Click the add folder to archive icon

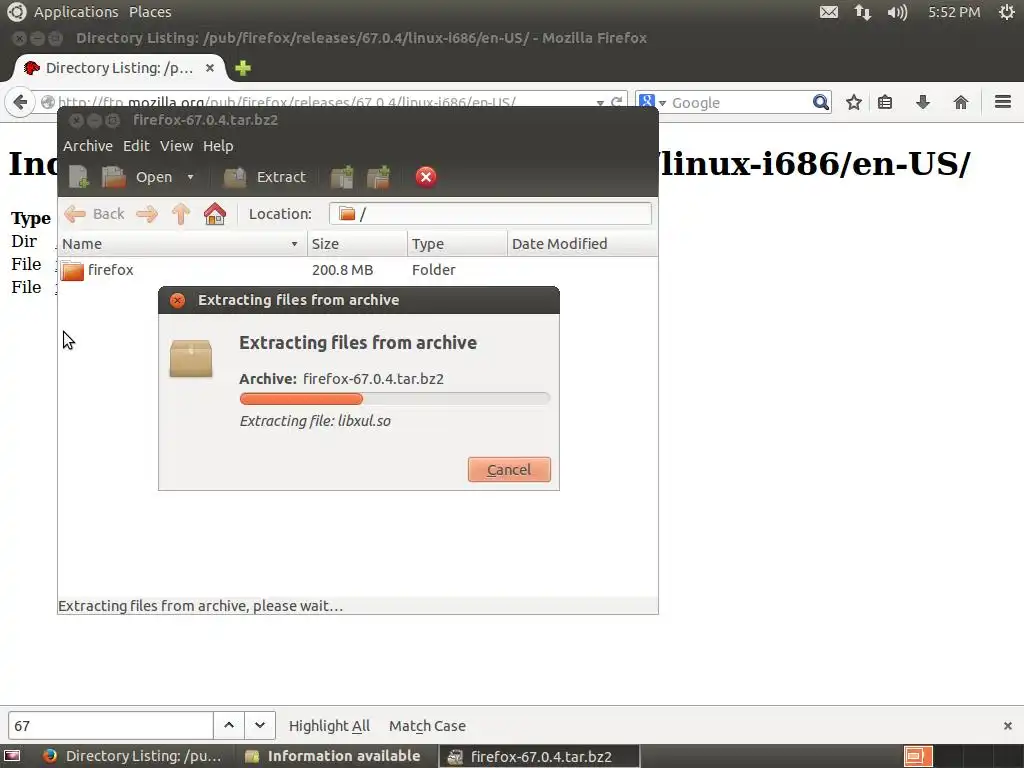378,177
